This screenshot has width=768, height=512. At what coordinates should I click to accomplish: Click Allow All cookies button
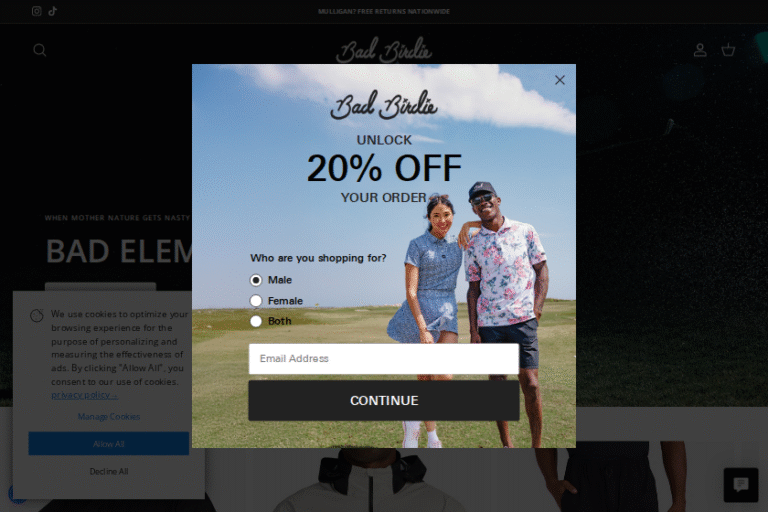pos(109,443)
